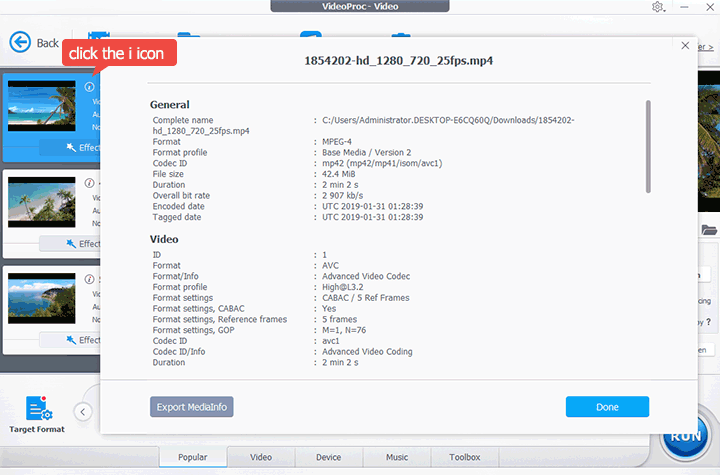Click the Overall bit rate value 2 907 kb/s
Screen dimensions: 720x475
[x=343, y=196]
